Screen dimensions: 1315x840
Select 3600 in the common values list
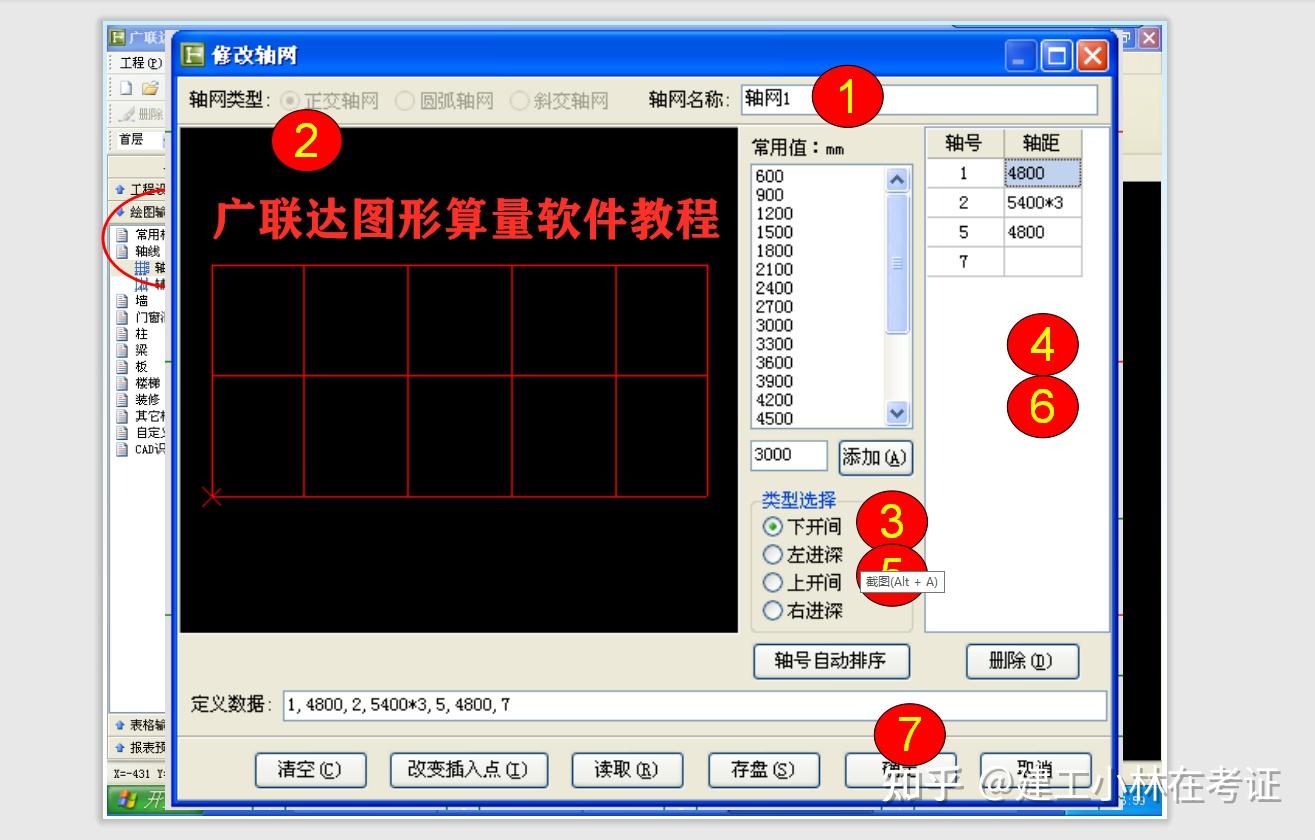click(x=774, y=363)
